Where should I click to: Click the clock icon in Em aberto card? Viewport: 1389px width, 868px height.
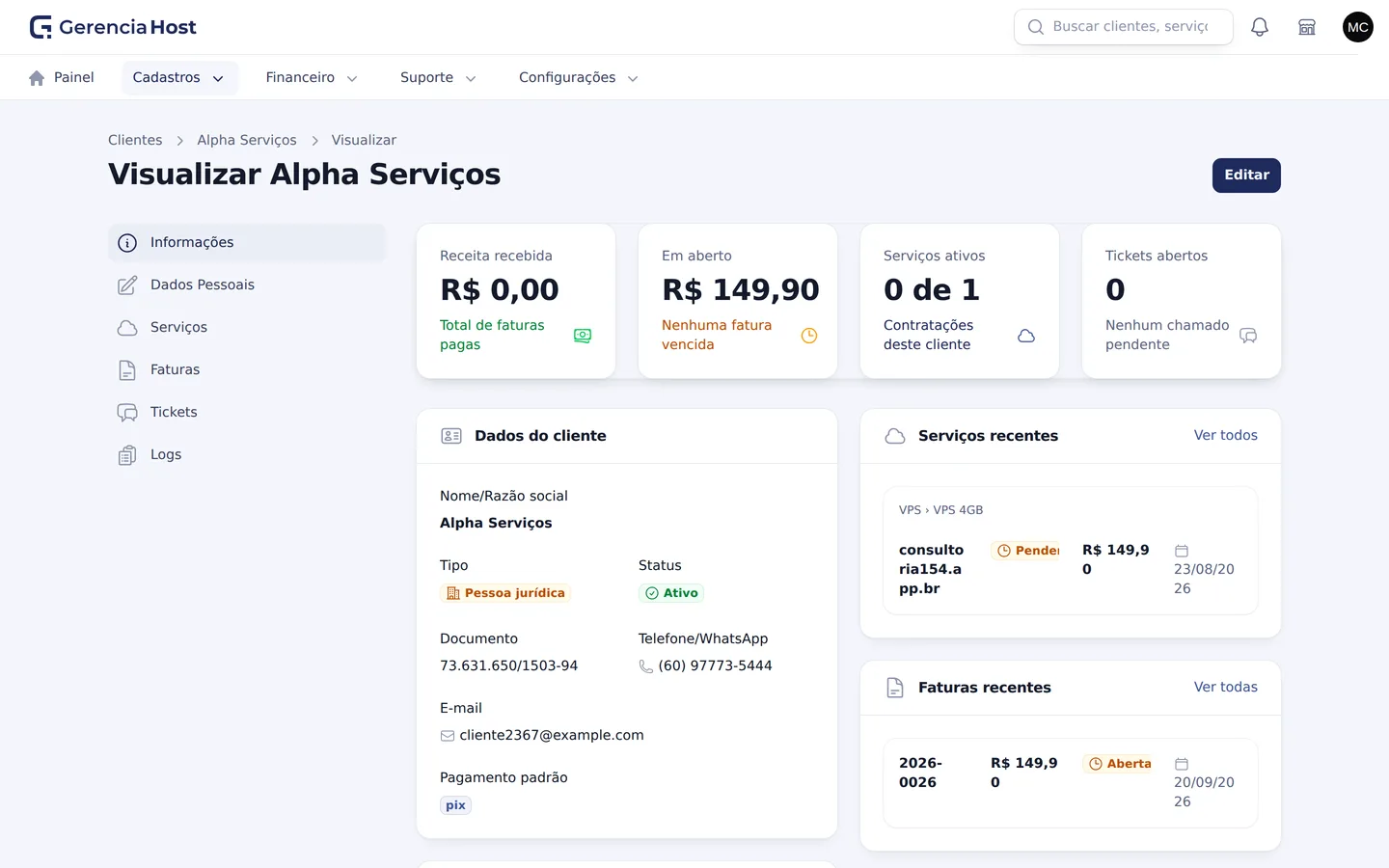(809, 336)
